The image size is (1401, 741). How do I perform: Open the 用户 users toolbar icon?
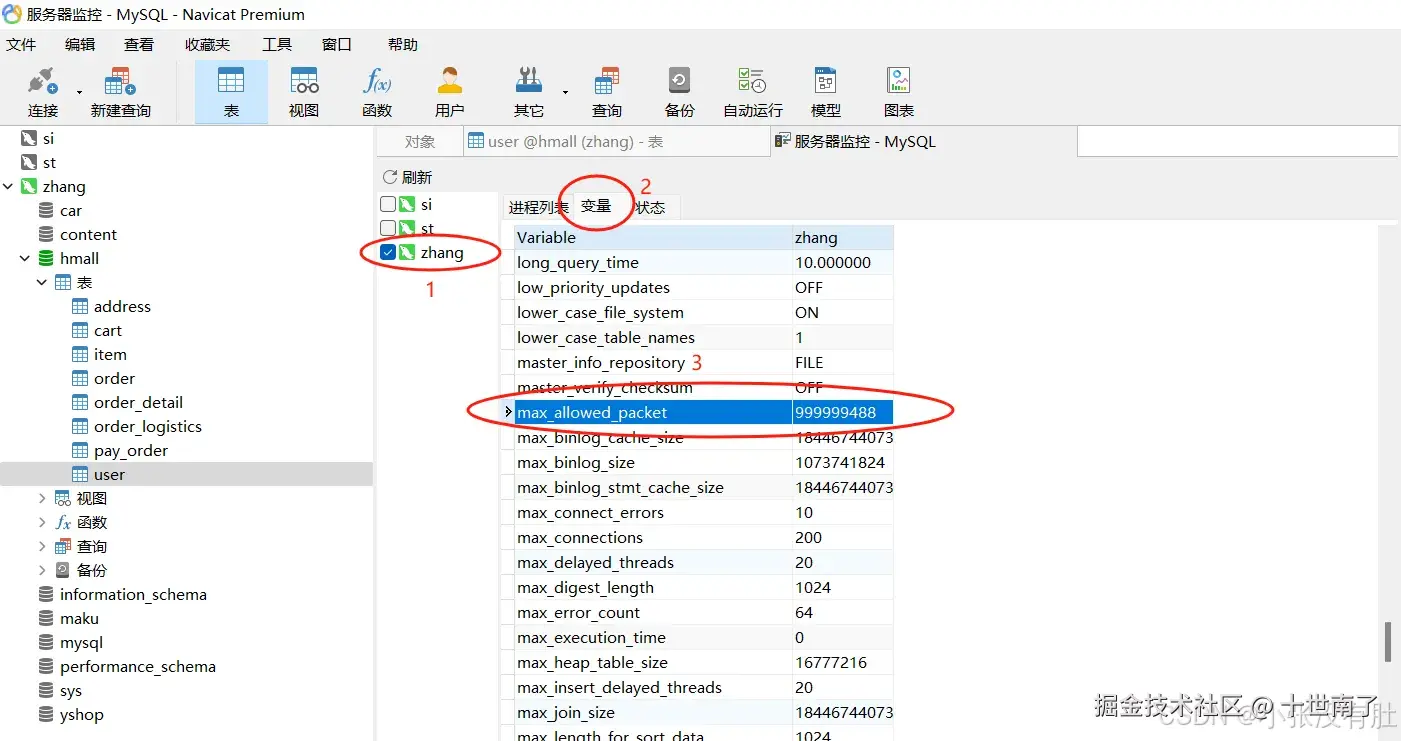point(450,92)
